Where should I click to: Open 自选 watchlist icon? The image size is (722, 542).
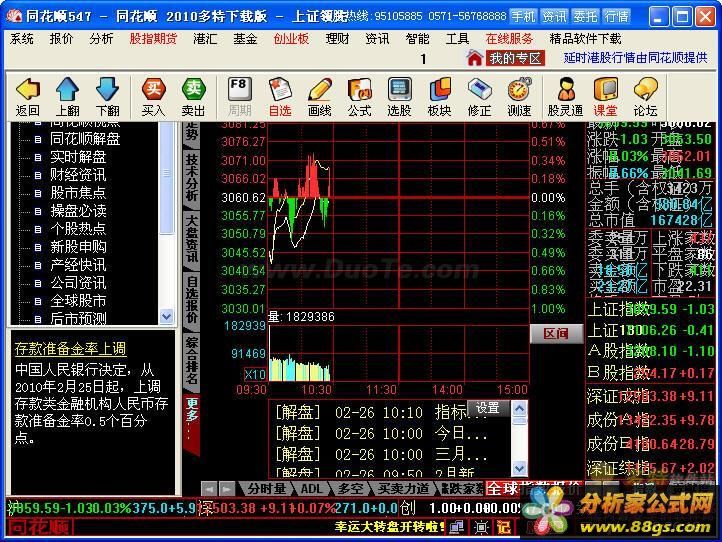point(280,89)
